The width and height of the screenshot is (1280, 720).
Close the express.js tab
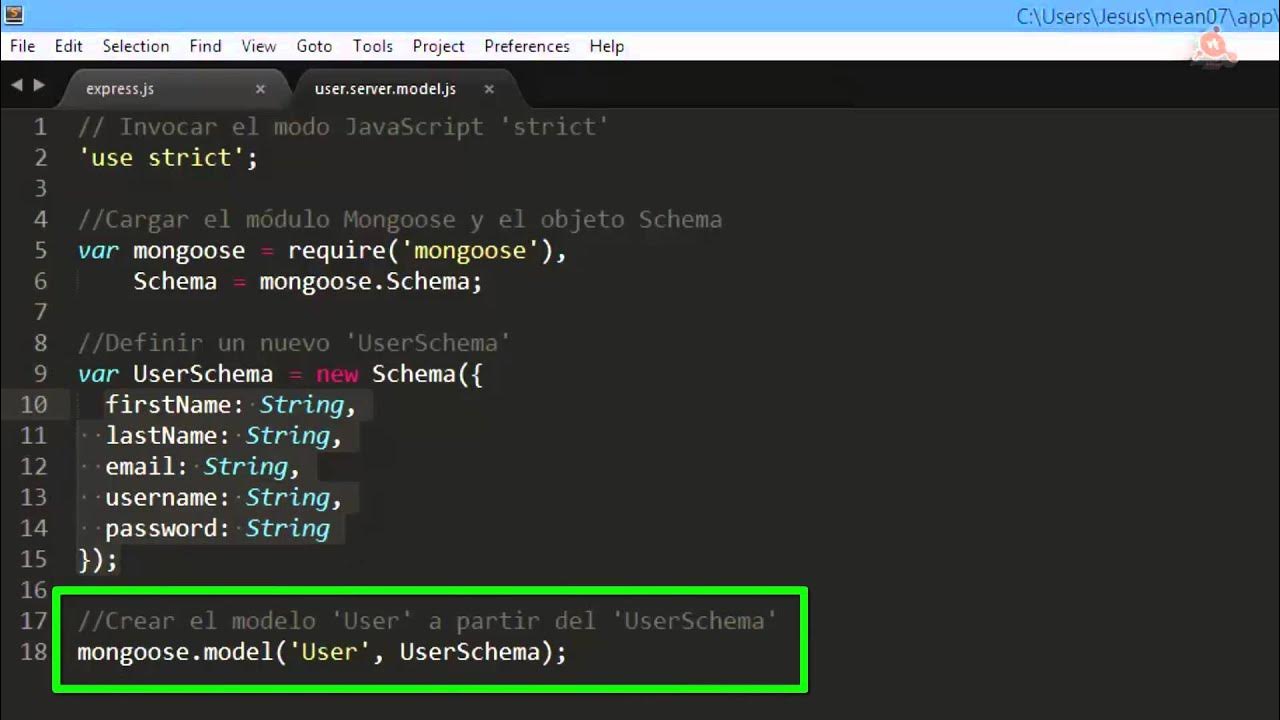point(260,89)
